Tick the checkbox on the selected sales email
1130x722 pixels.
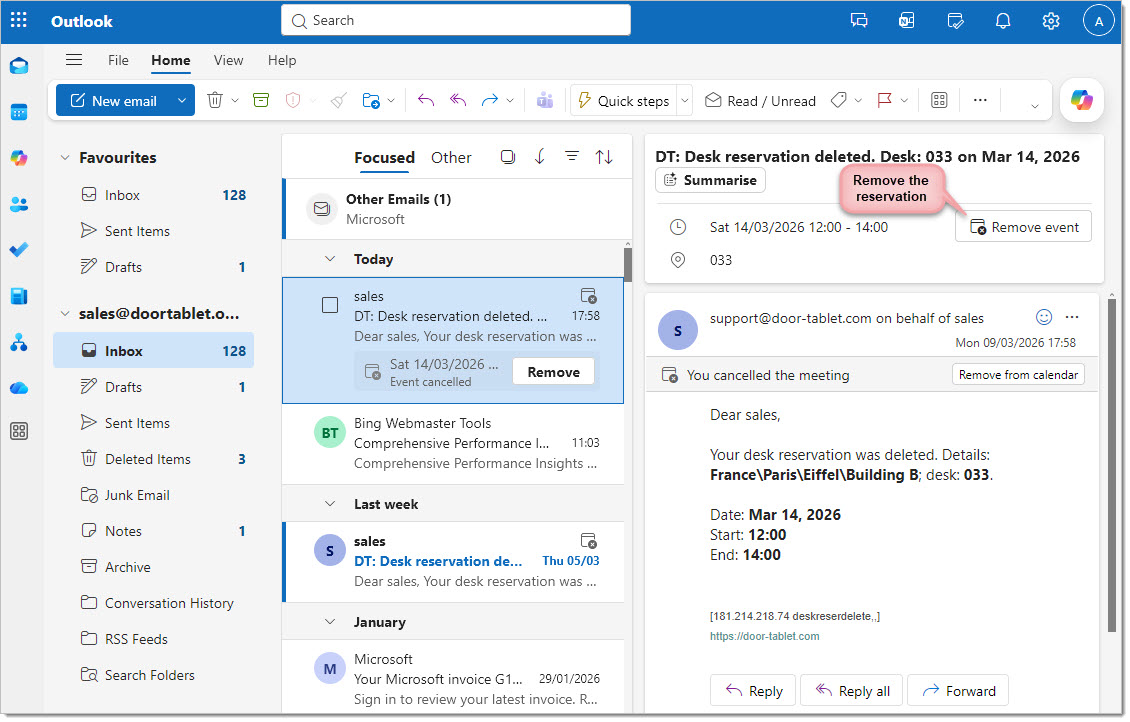click(x=330, y=305)
